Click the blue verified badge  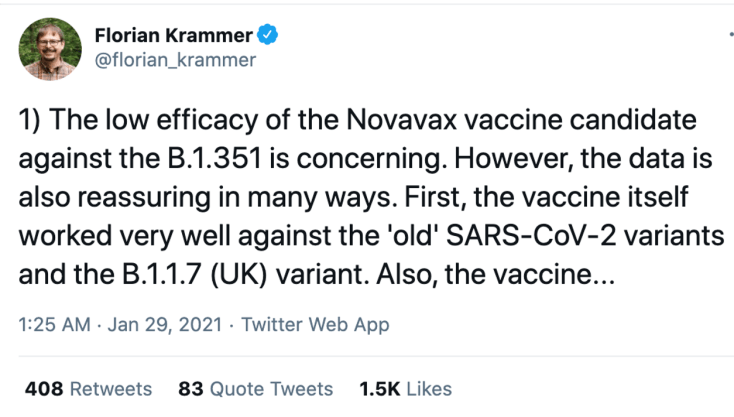(x=268, y=36)
